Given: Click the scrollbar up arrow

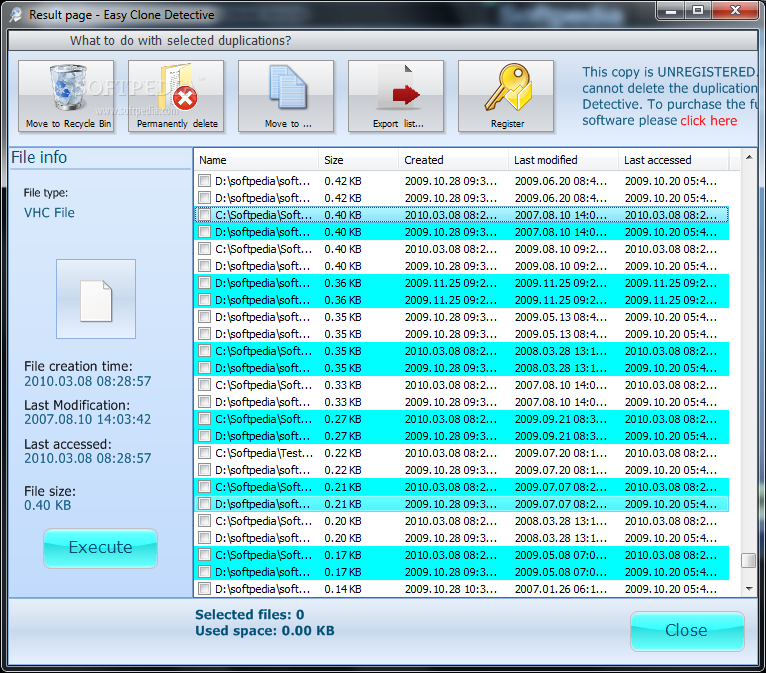Looking at the screenshot, I should [x=748, y=157].
